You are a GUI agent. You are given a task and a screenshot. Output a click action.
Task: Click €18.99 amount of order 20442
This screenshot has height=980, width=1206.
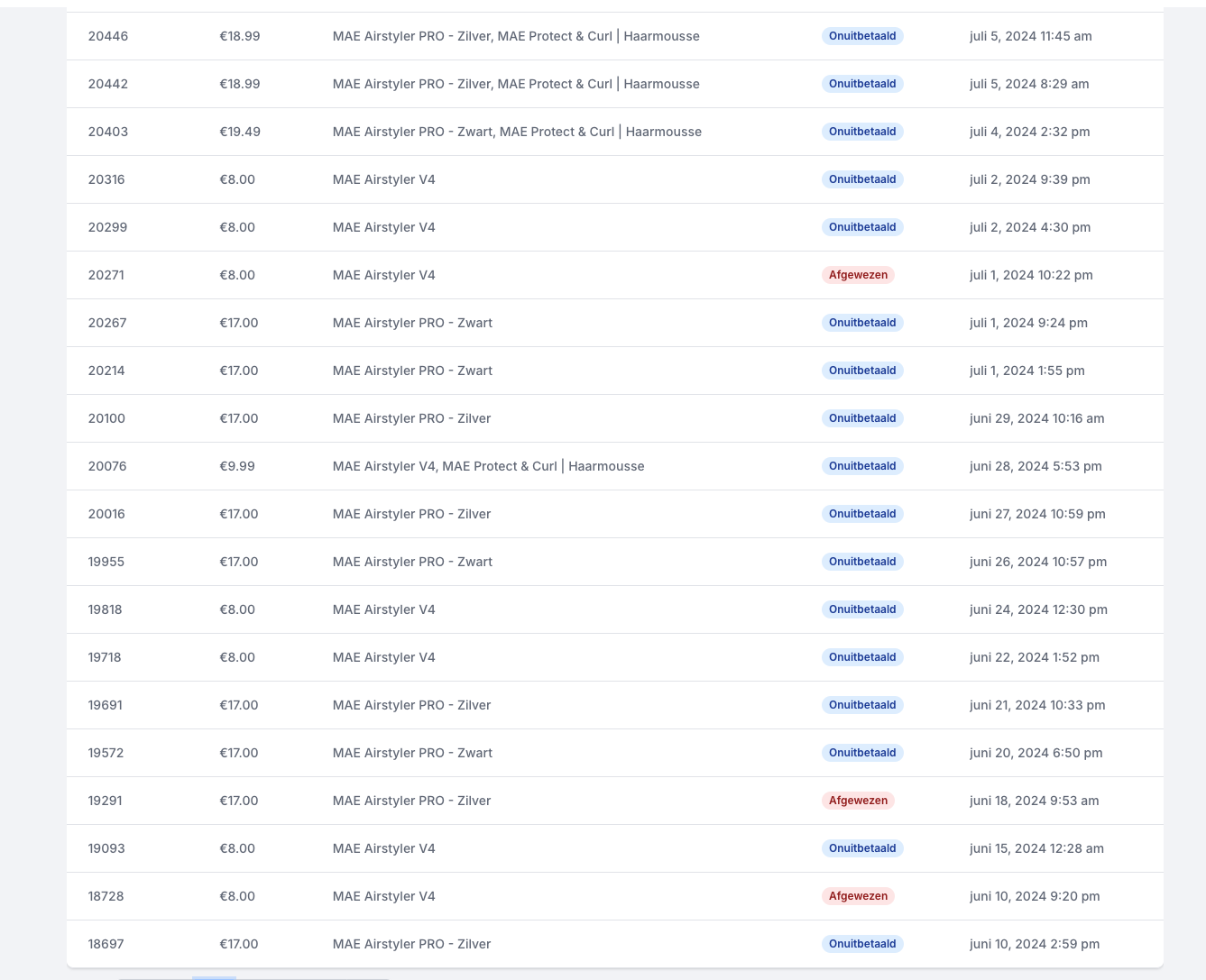240,84
